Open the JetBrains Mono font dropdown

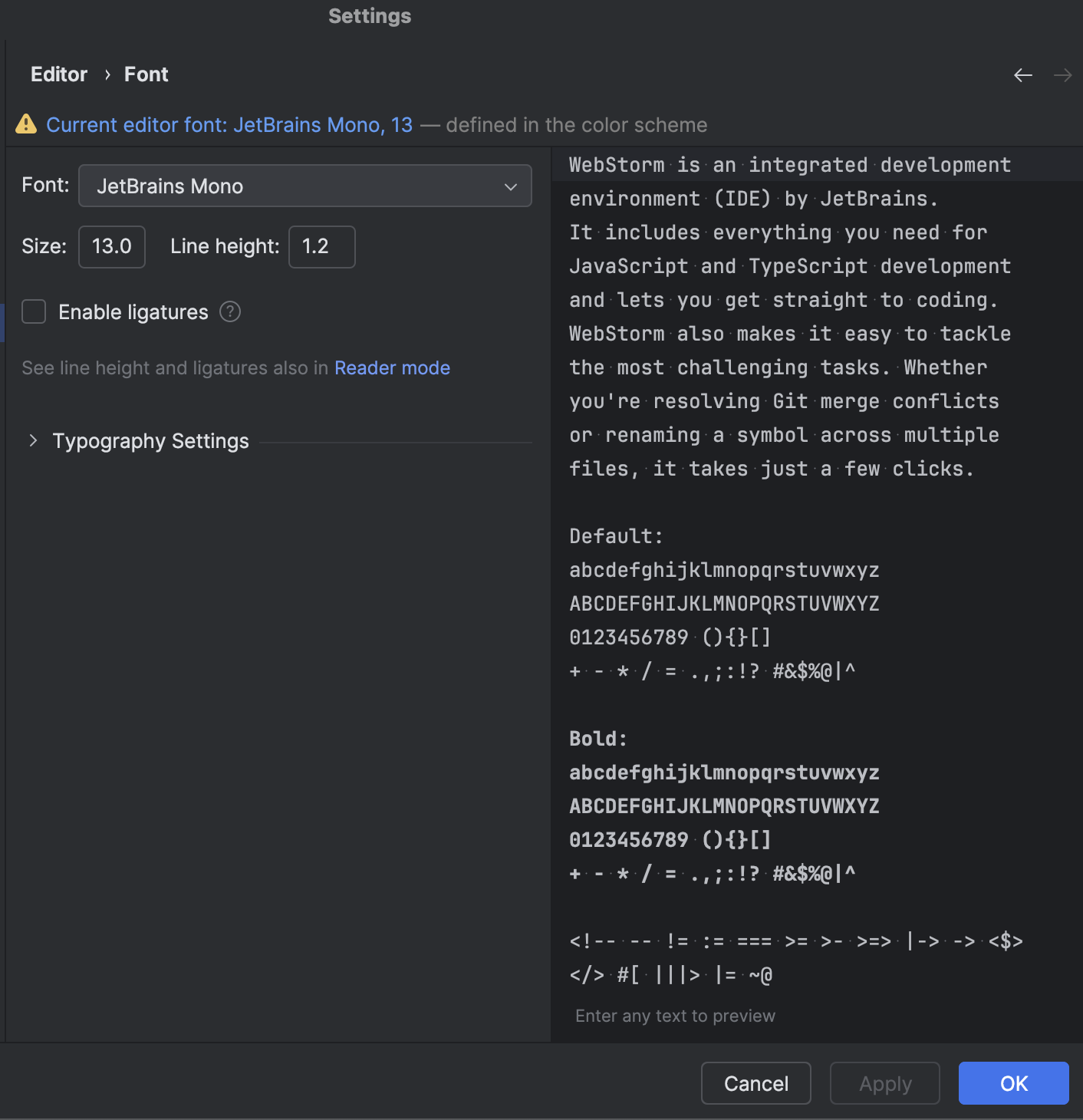(304, 186)
